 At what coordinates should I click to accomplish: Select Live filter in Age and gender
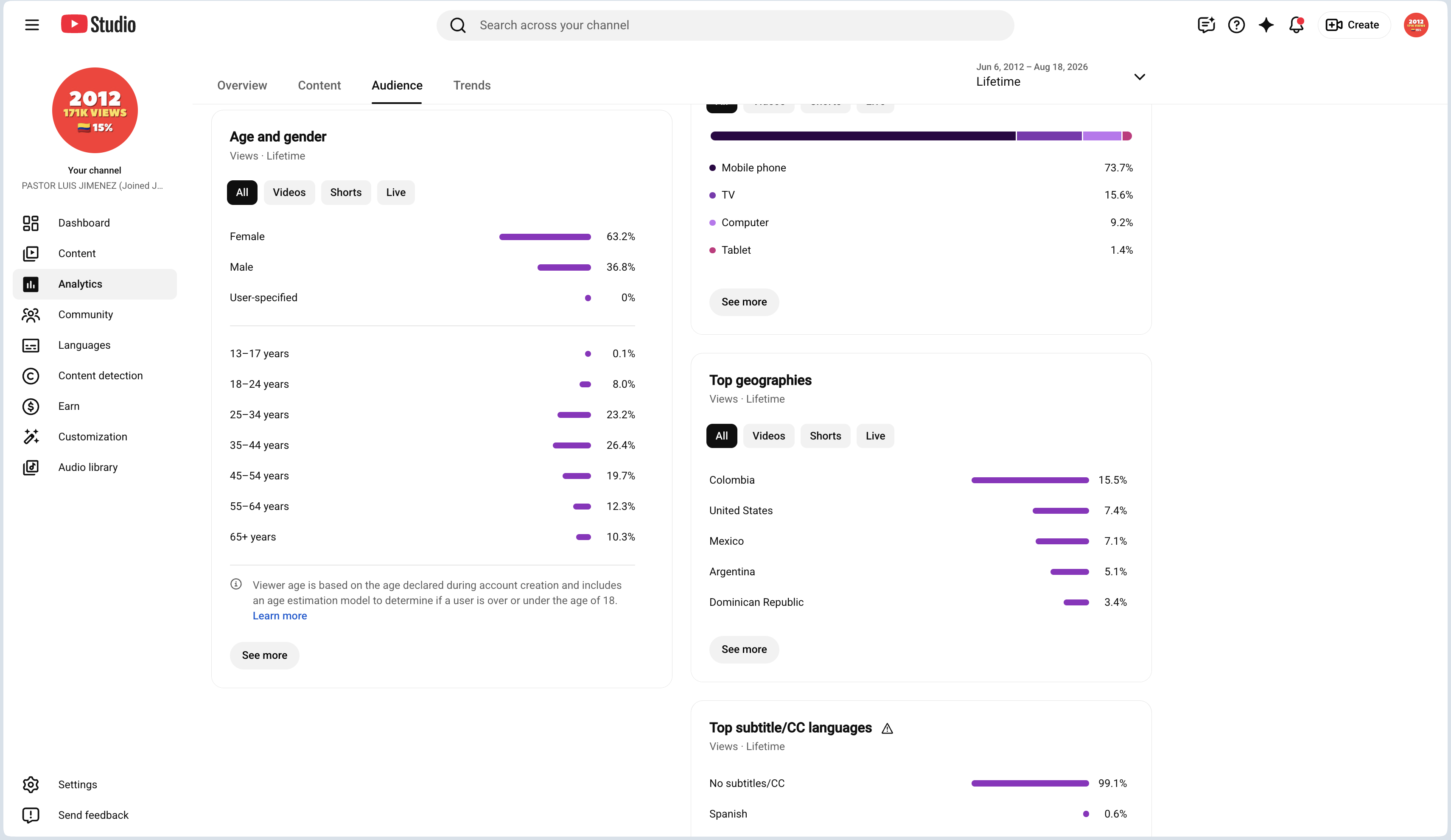(x=395, y=192)
